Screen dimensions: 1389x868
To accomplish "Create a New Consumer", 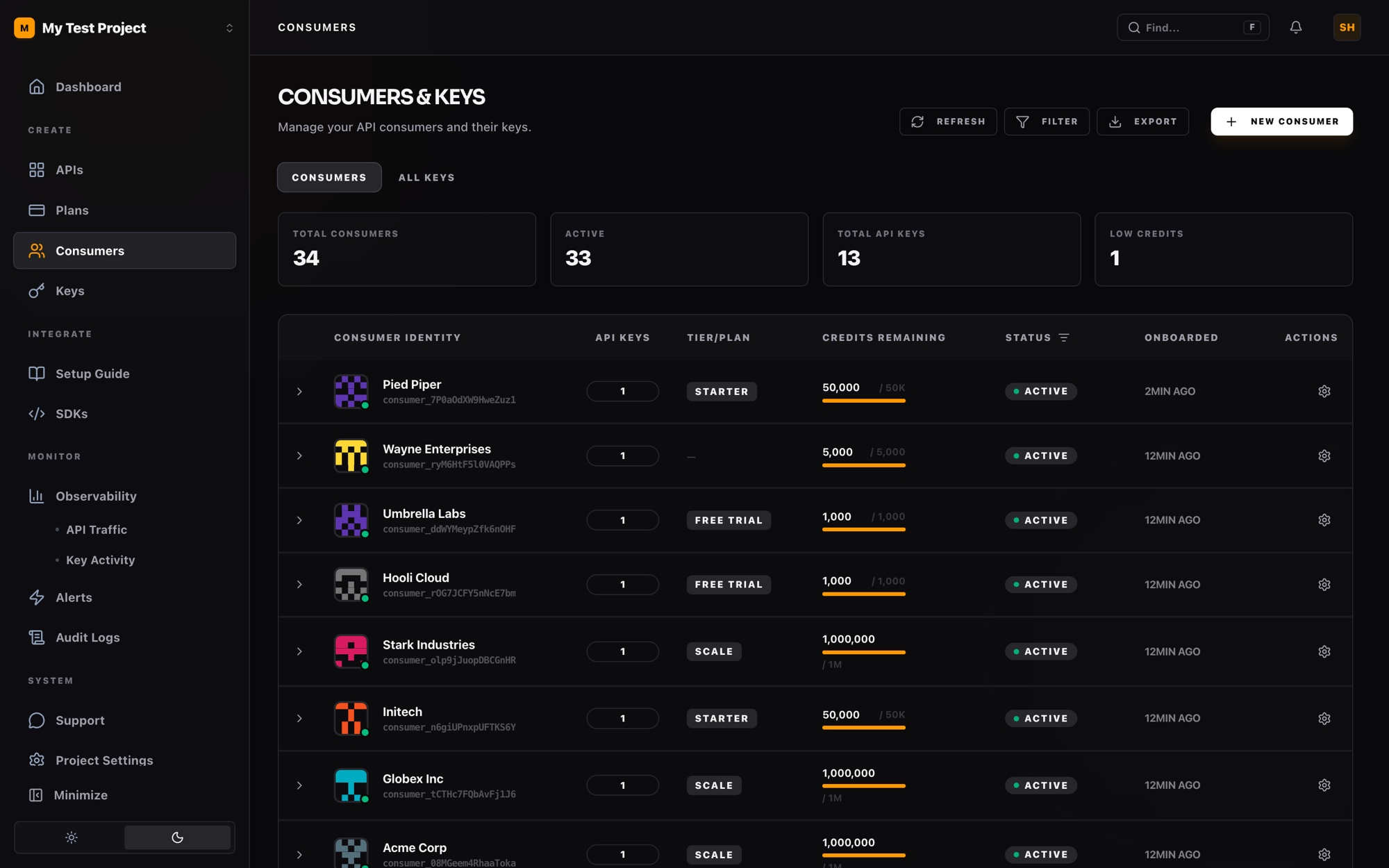I will (1281, 122).
